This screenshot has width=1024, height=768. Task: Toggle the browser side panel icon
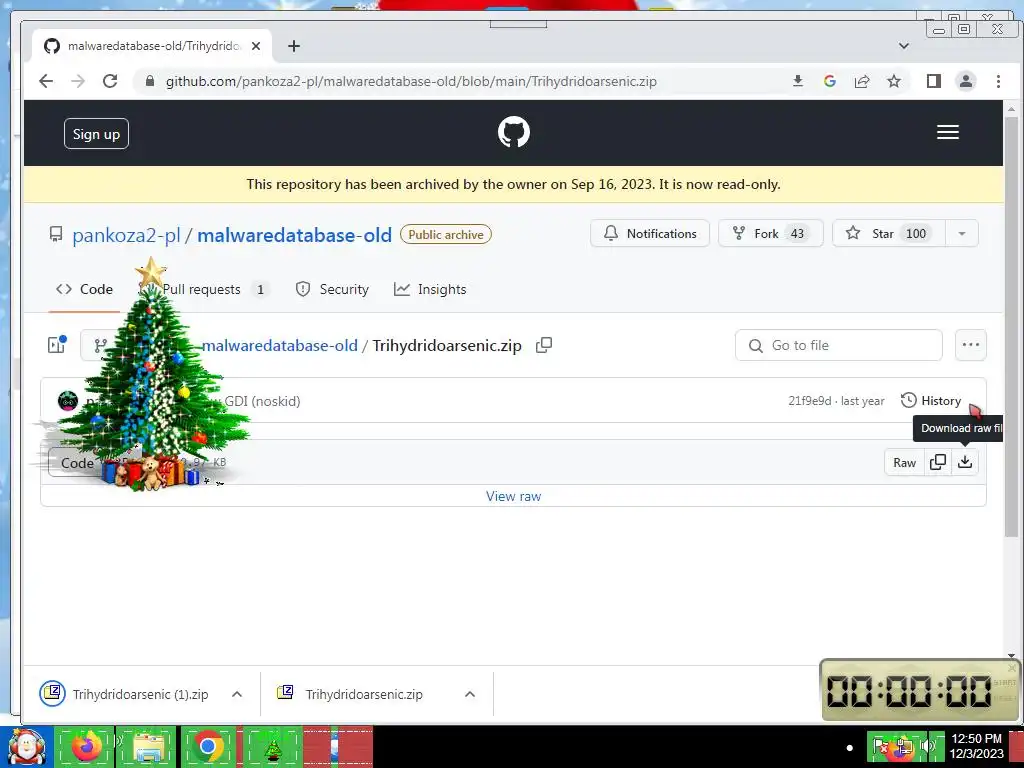click(934, 81)
